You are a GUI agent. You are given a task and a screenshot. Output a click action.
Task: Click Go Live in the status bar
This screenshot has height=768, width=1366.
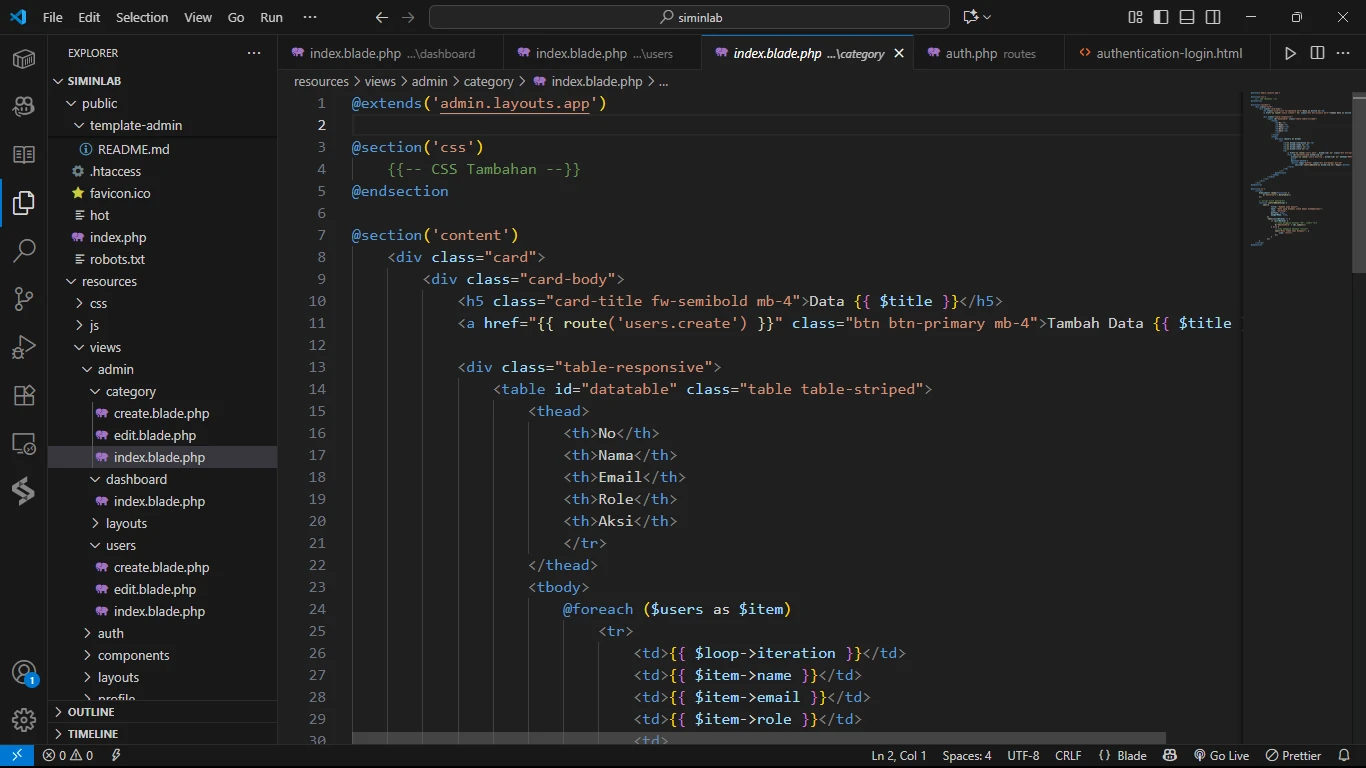(x=1221, y=756)
